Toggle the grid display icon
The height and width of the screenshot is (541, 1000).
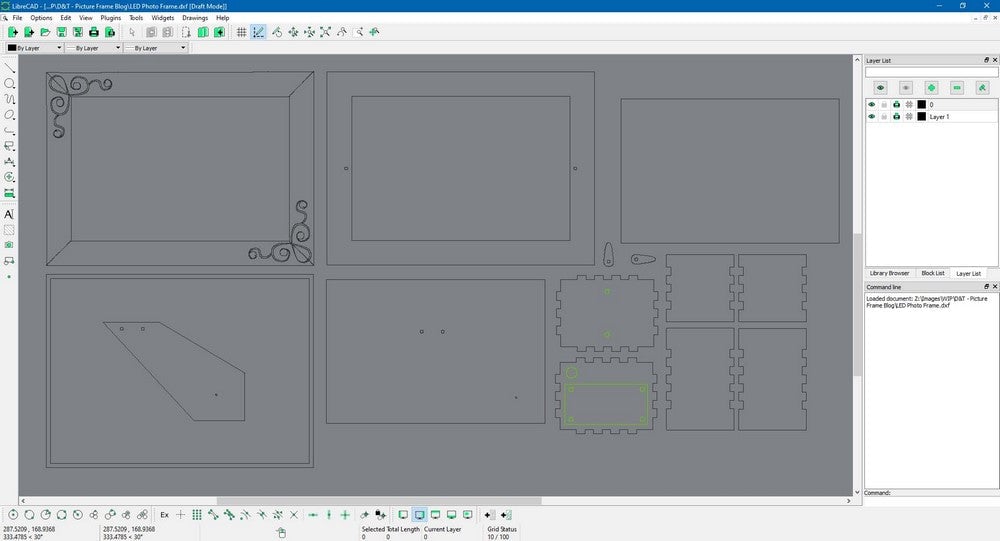[242, 32]
